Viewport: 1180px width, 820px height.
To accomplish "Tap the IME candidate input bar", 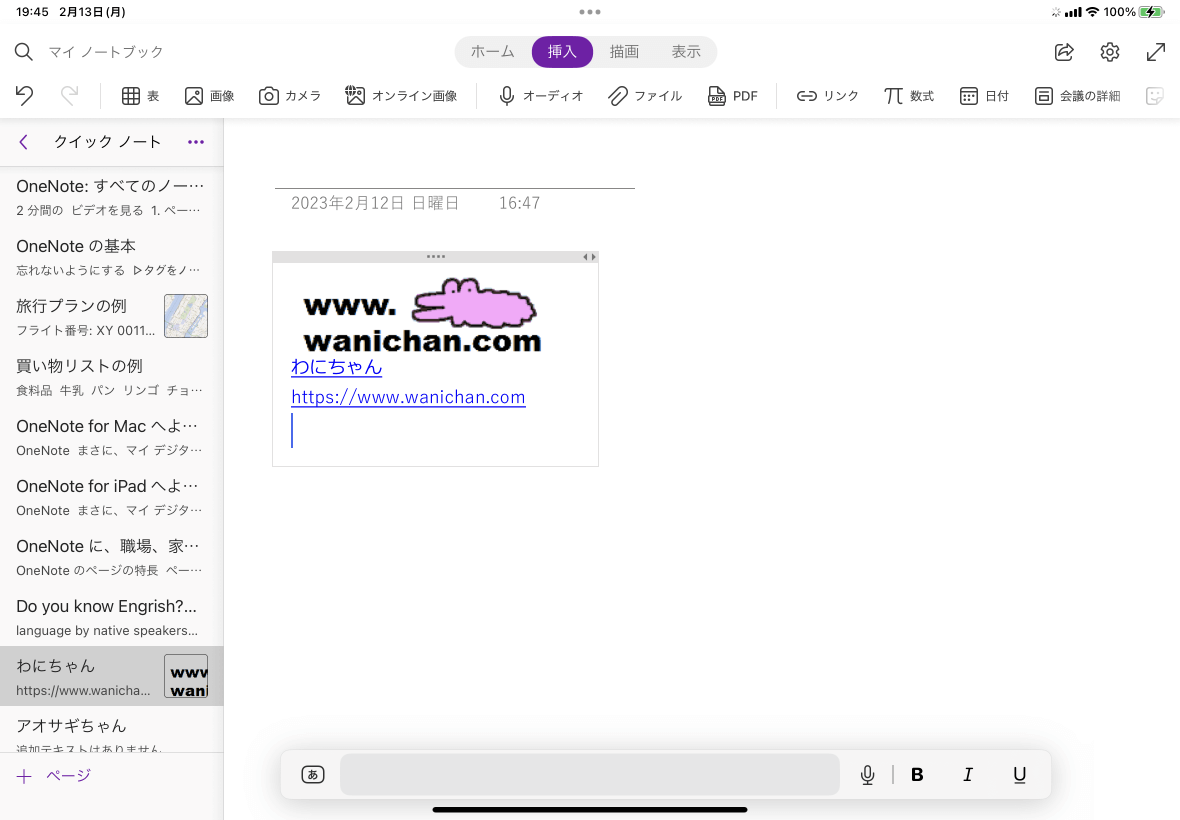I will click(x=589, y=774).
